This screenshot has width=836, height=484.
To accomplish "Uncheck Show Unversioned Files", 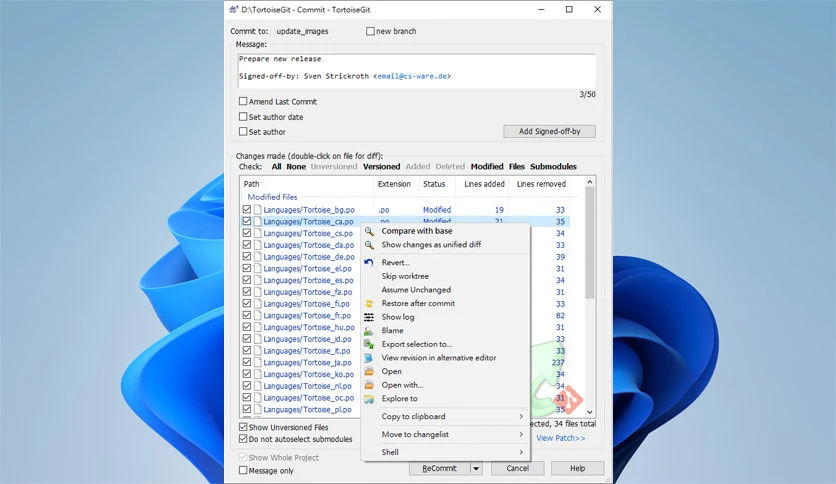I will 243,427.
